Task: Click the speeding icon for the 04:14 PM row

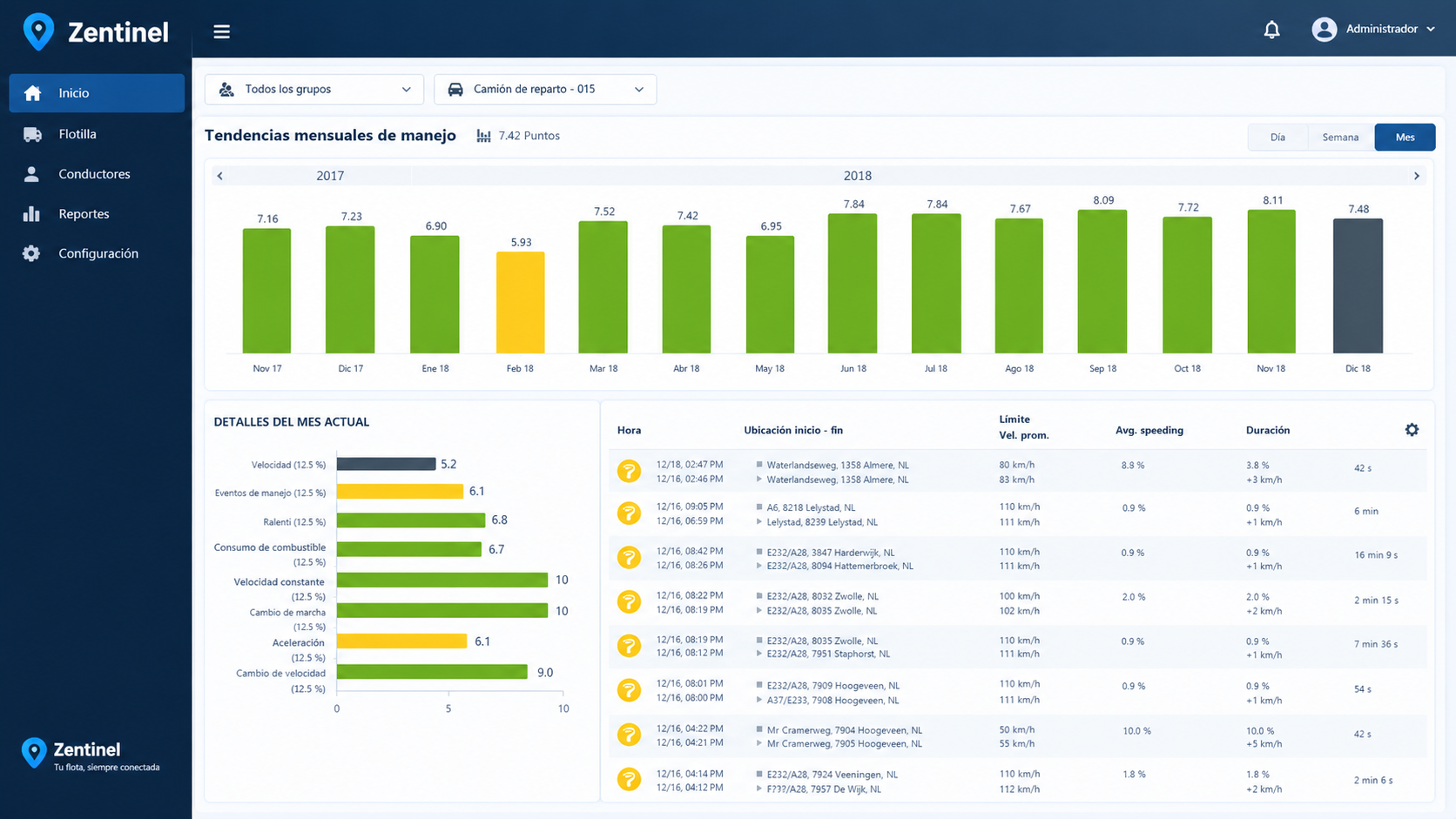Action: (629, 780)
